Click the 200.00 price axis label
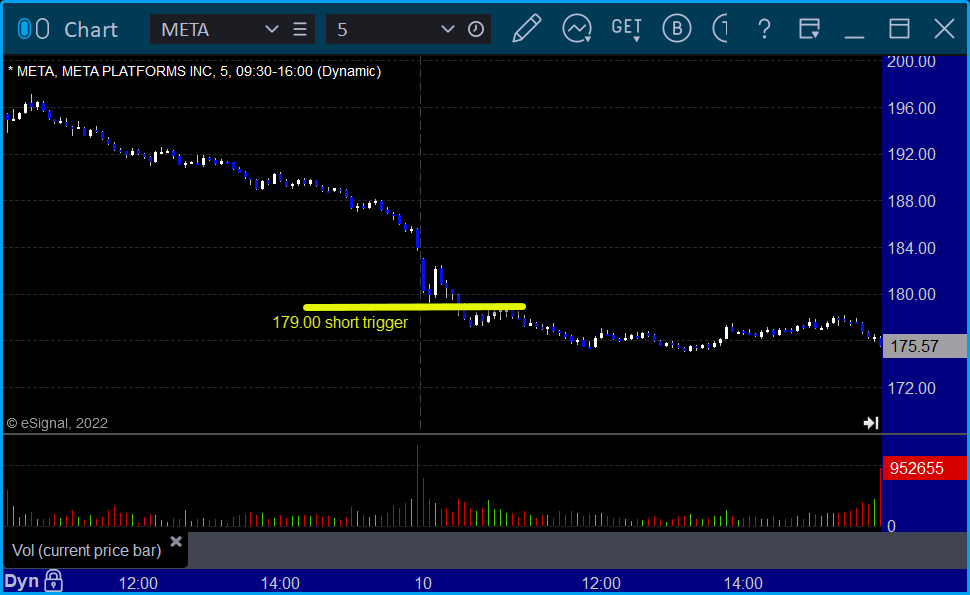The height and width of the screenshot is (595, 970). click(911, 62)
